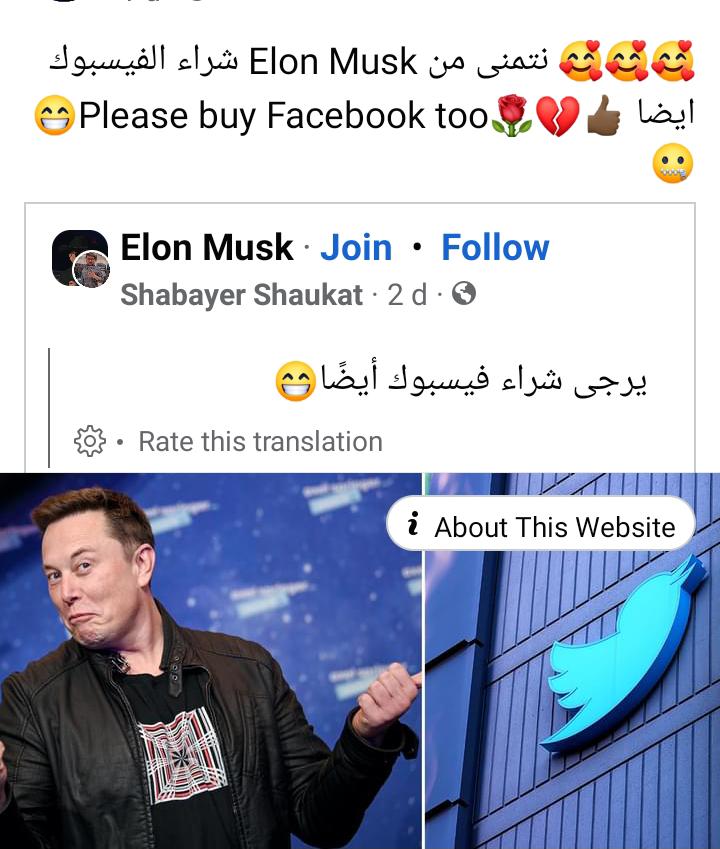Open the translation settings gear icon
The image size is (720, 849).
(x=89, y=441)
